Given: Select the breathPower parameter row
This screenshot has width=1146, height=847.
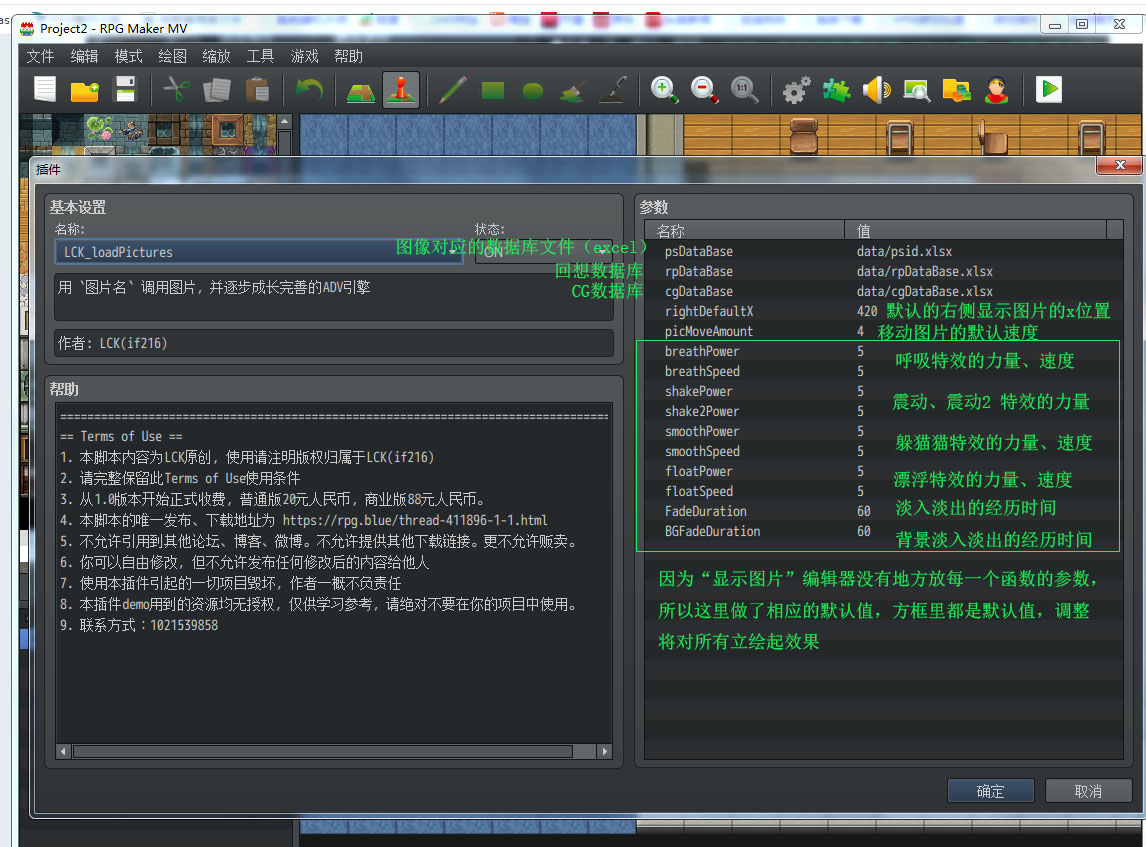Looking at the screenshot, I should tap(883, 352).
